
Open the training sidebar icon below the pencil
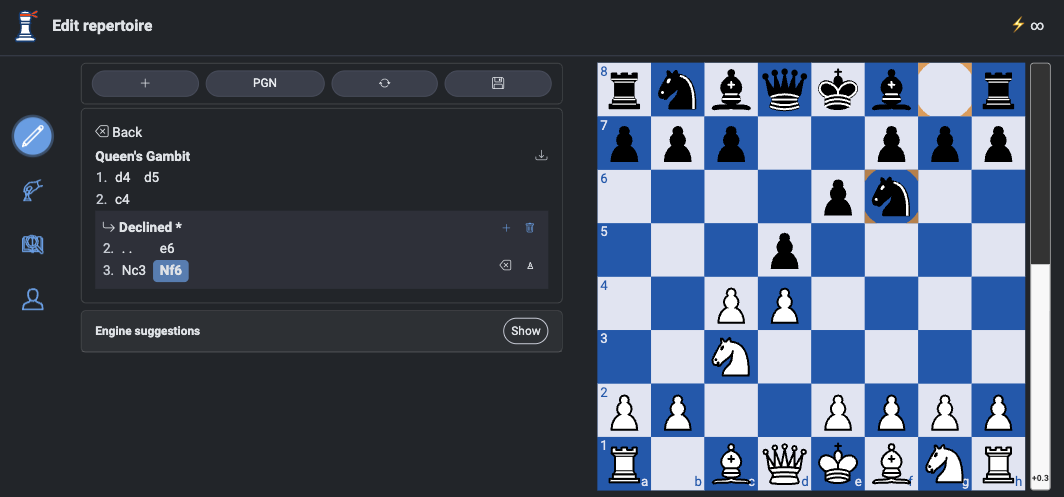pos(33,191)
